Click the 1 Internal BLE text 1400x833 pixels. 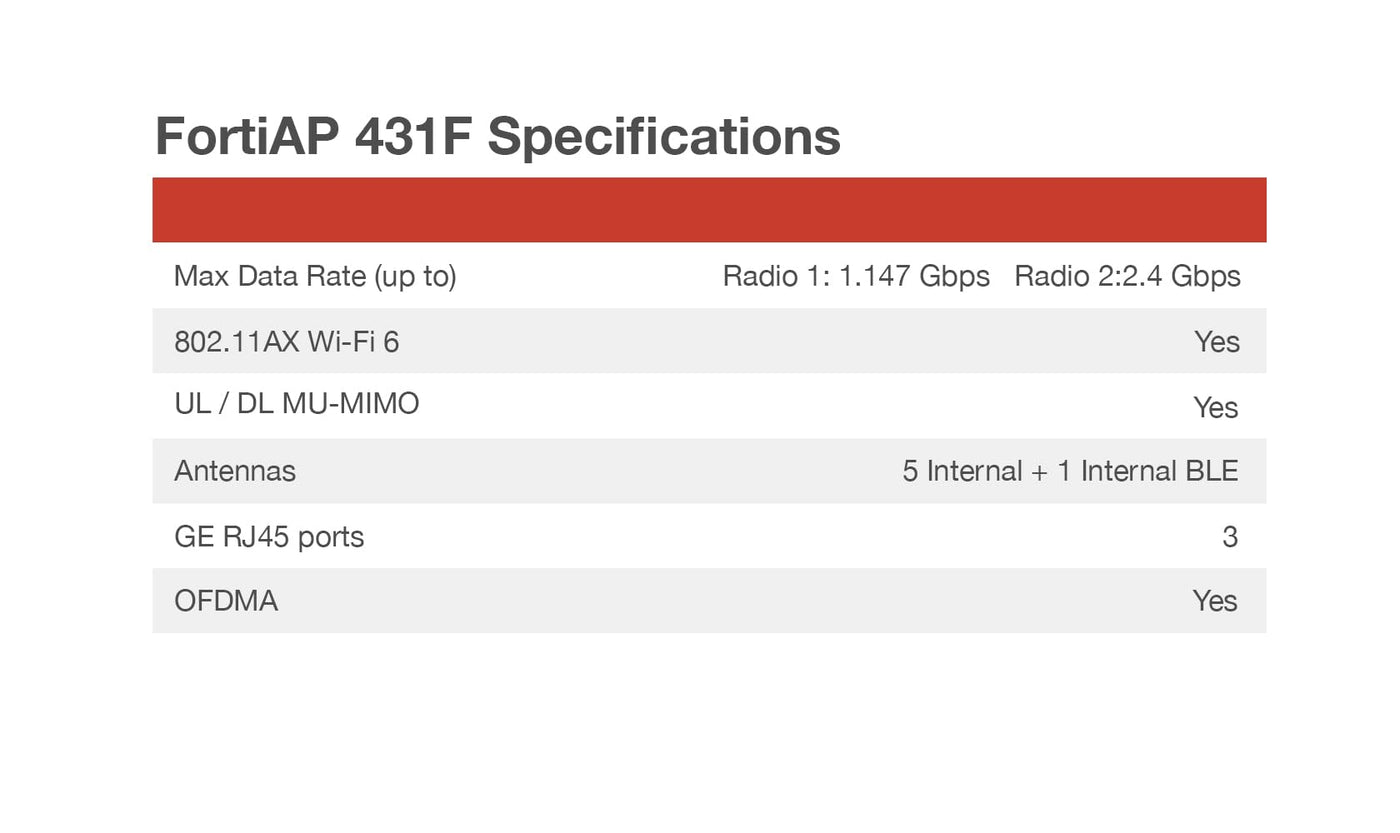pyautogui.click(x=1147, y=471)
